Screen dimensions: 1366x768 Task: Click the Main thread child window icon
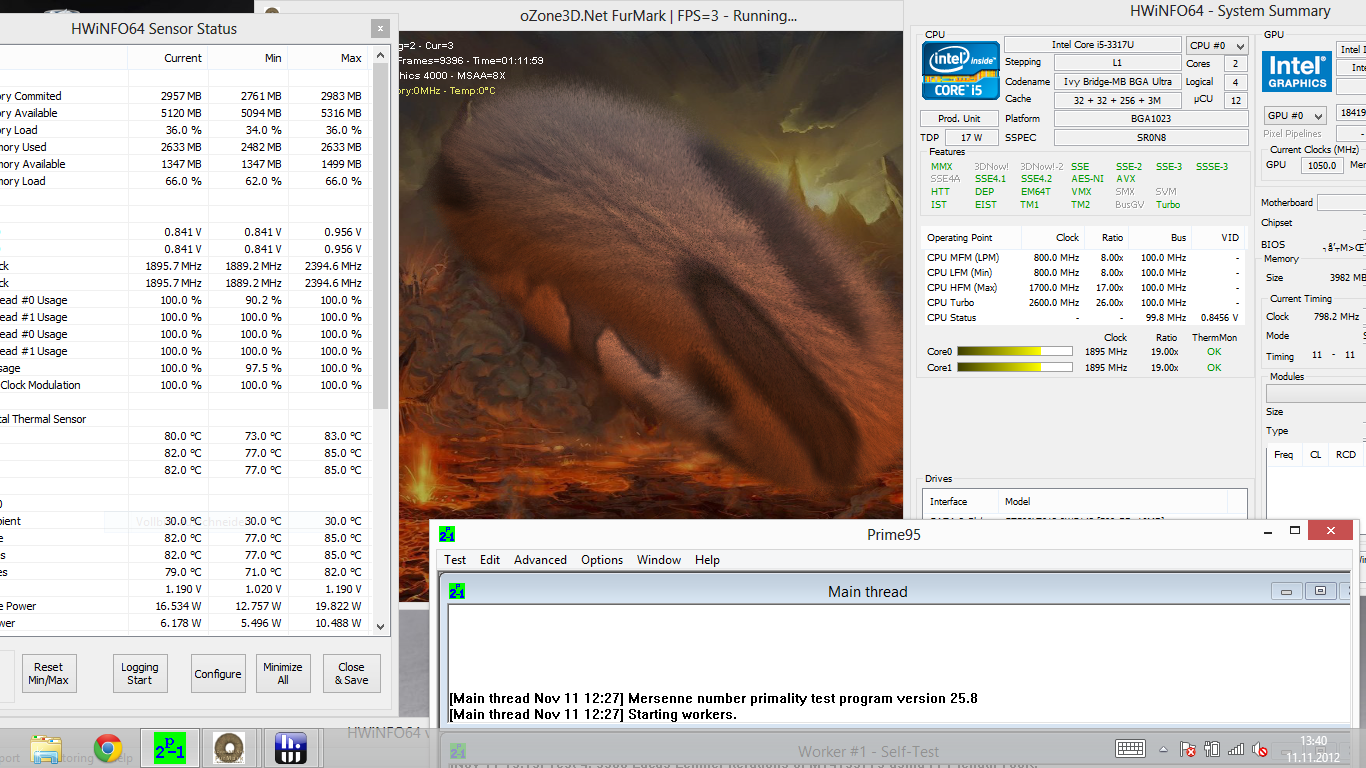pyautogui.click(x=457, y=592)
